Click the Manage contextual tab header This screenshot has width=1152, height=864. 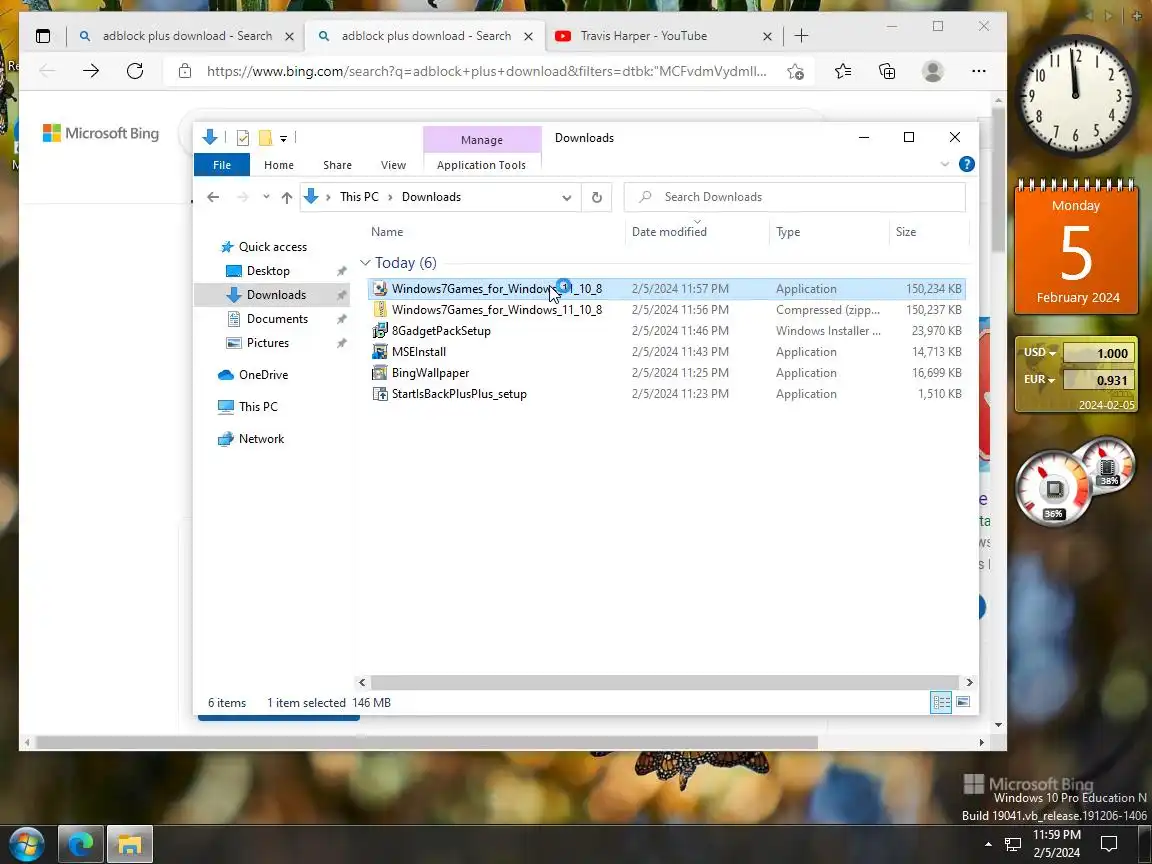point(482,140)
